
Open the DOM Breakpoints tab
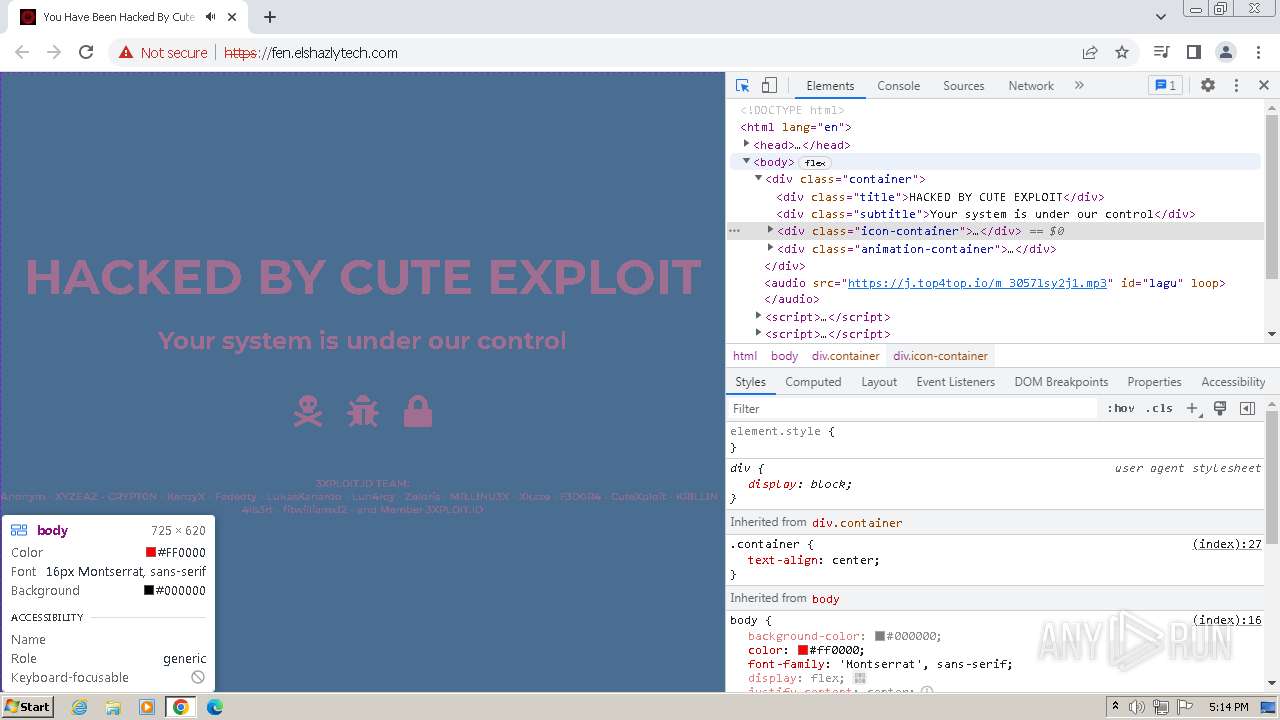tap(1061, 382)
